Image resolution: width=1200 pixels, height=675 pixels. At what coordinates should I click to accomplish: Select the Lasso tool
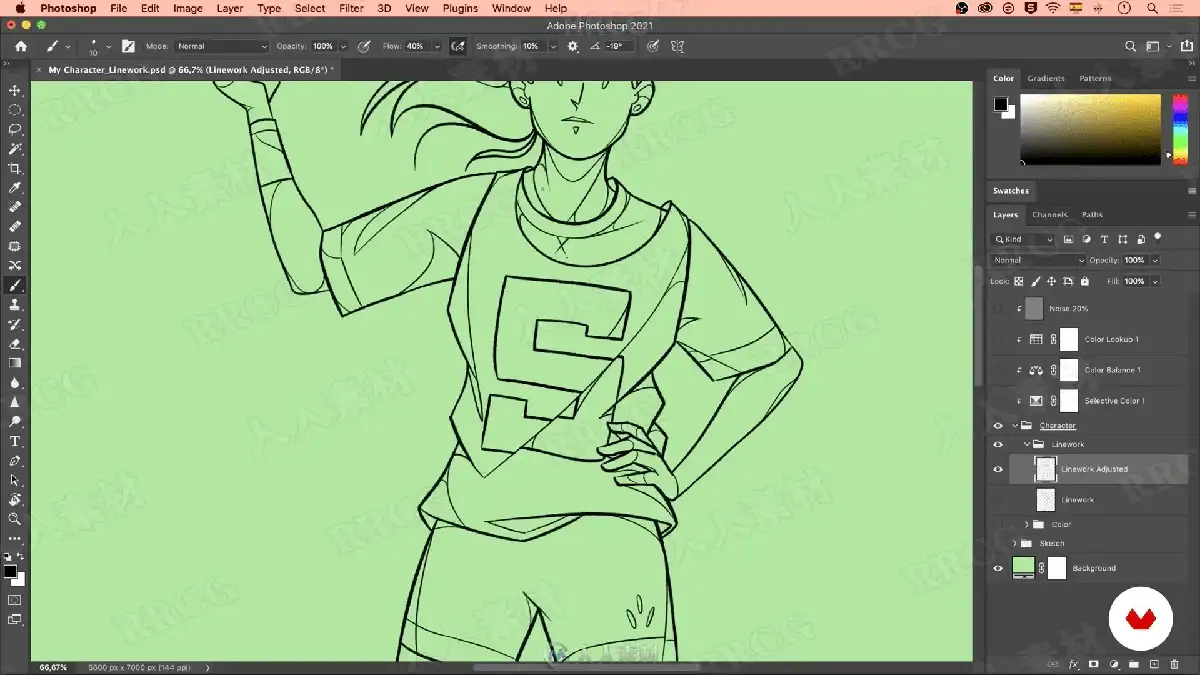click(x=15, y=129)
